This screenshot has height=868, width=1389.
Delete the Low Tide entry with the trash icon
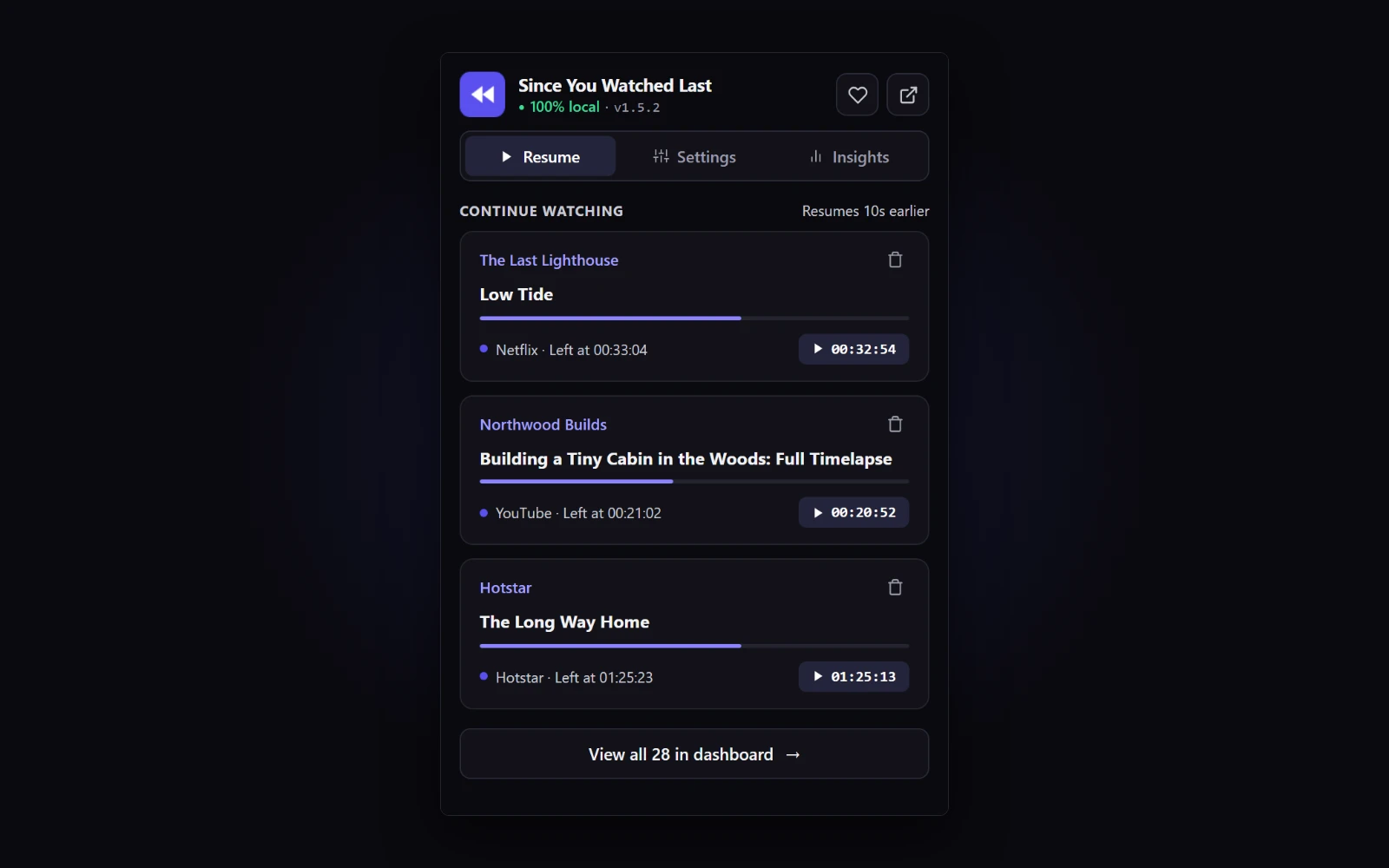895,260
